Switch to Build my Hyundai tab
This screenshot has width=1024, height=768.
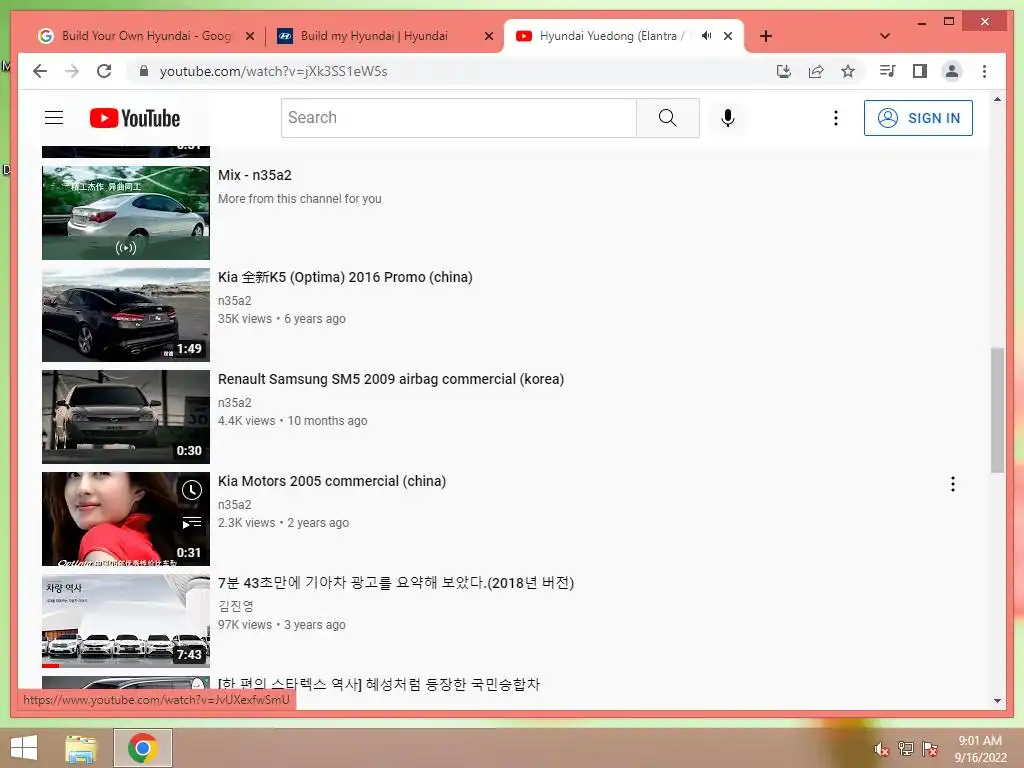(x=374, y=36)
